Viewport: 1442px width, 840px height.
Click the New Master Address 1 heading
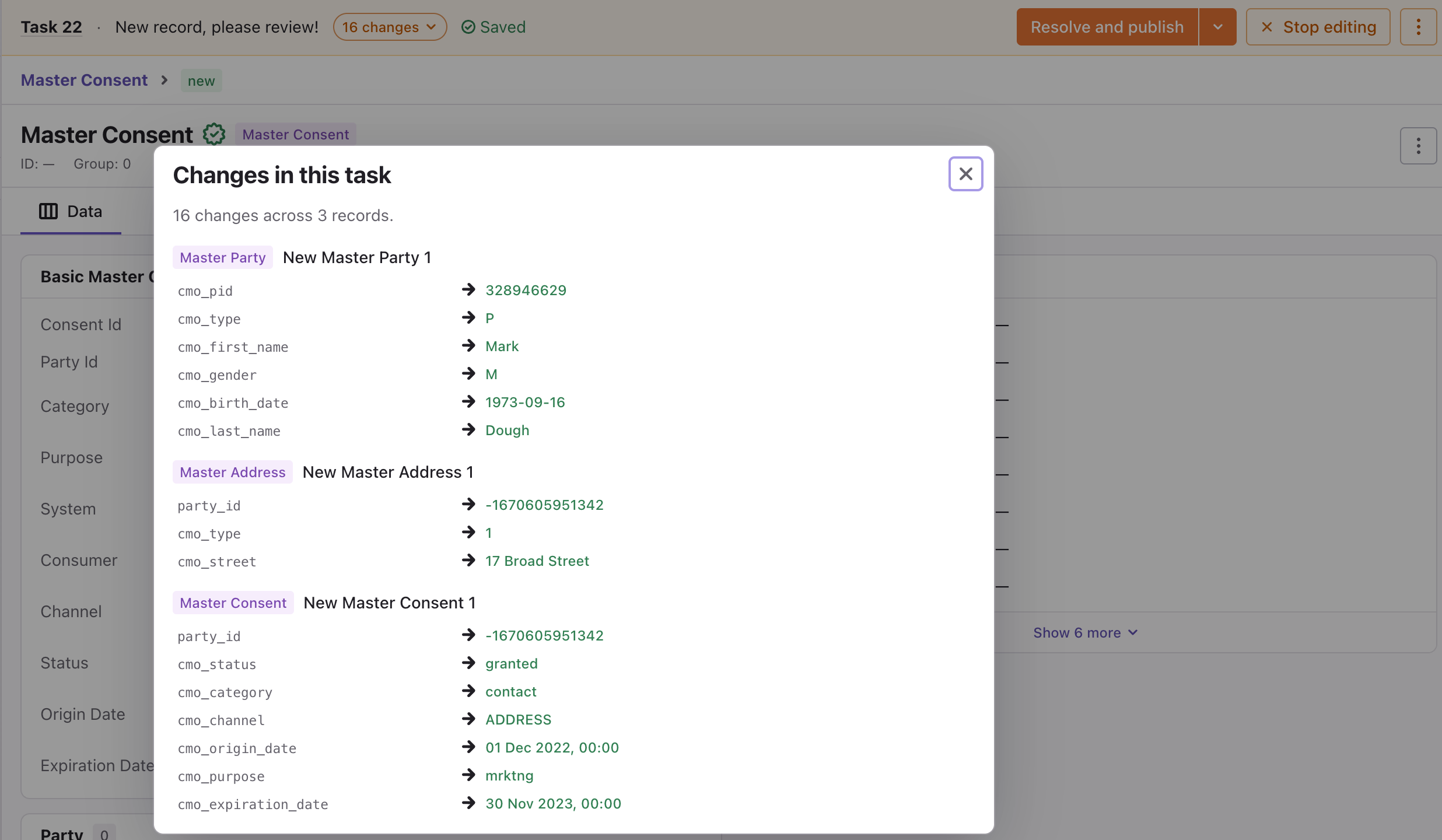click(x=388, y=472)
